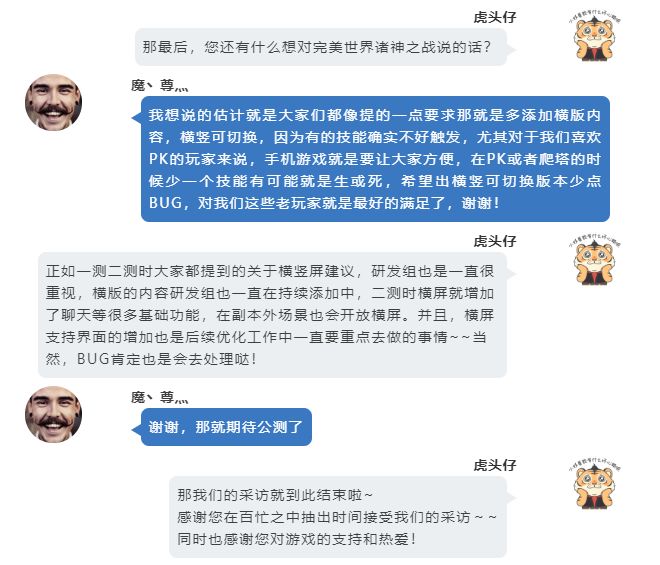Open the second mustache man avatar of 魔、尊灬

coord(53,414)
